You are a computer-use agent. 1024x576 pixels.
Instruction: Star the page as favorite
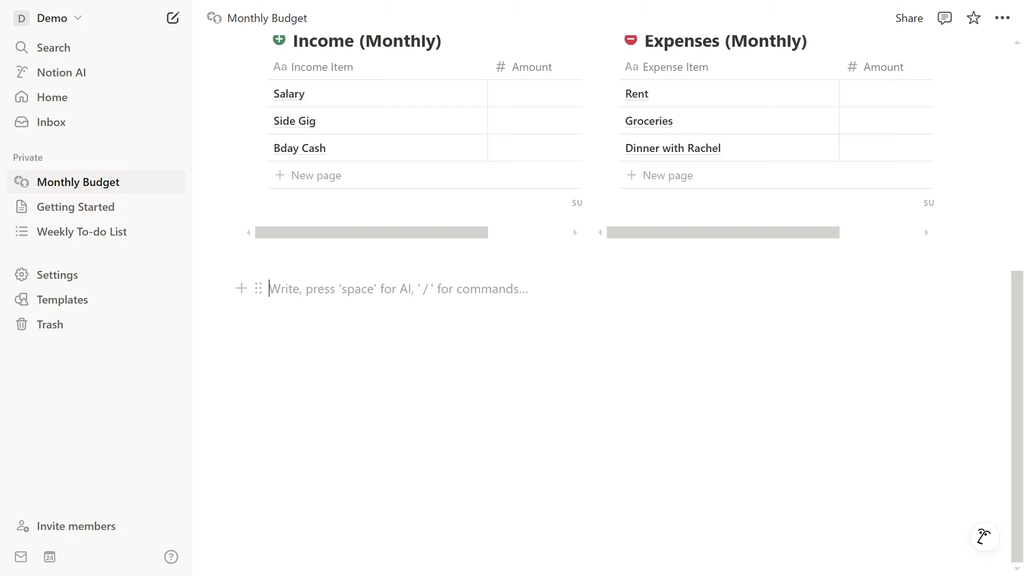tap(973, 18)
